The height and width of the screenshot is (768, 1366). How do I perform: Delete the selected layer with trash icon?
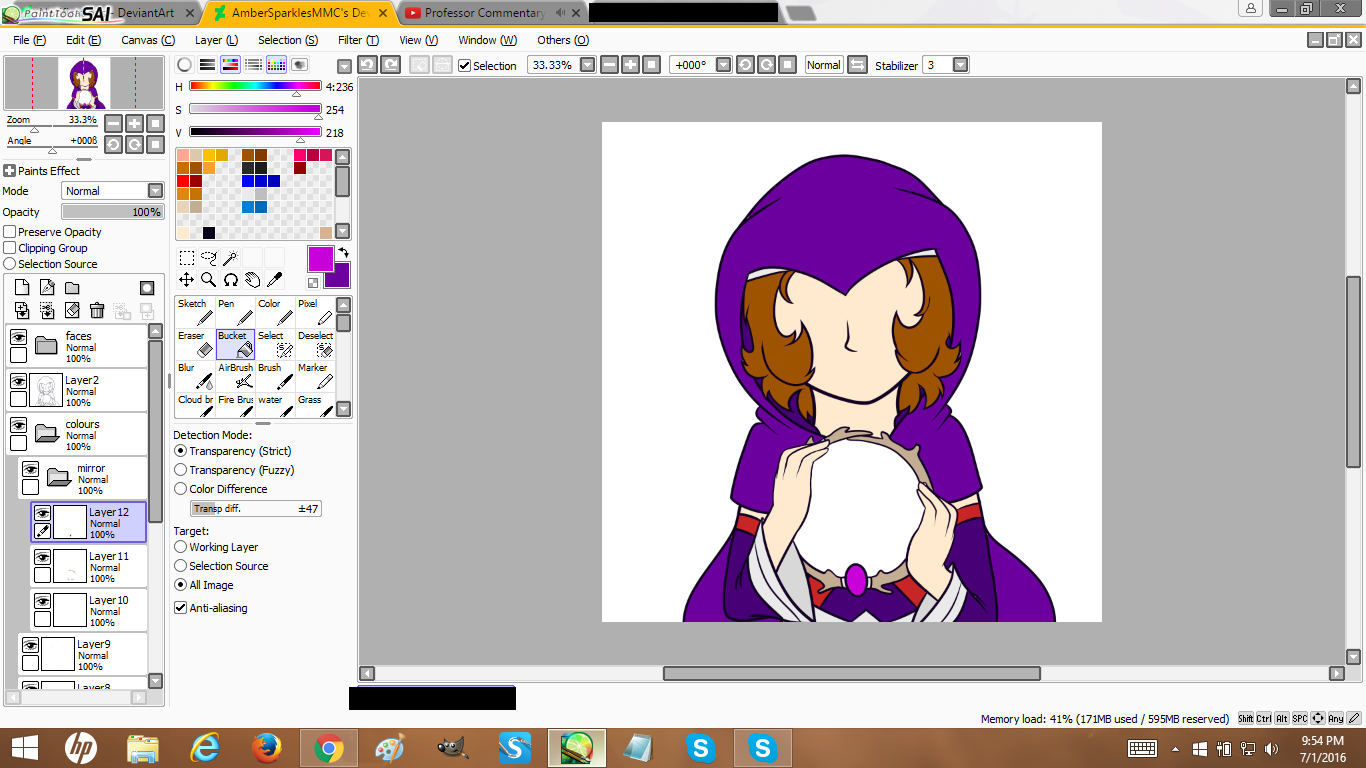tap(97, 311)
